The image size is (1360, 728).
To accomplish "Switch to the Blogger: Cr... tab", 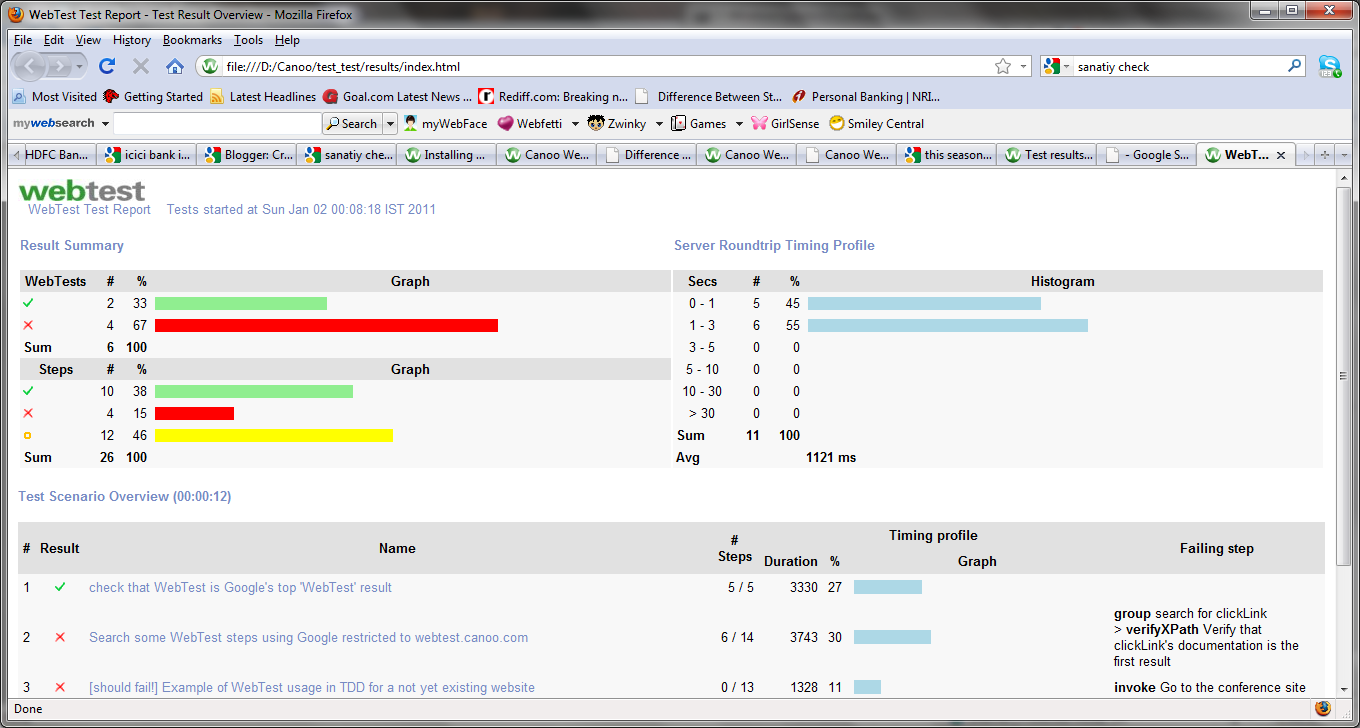I will coord(246,155).
